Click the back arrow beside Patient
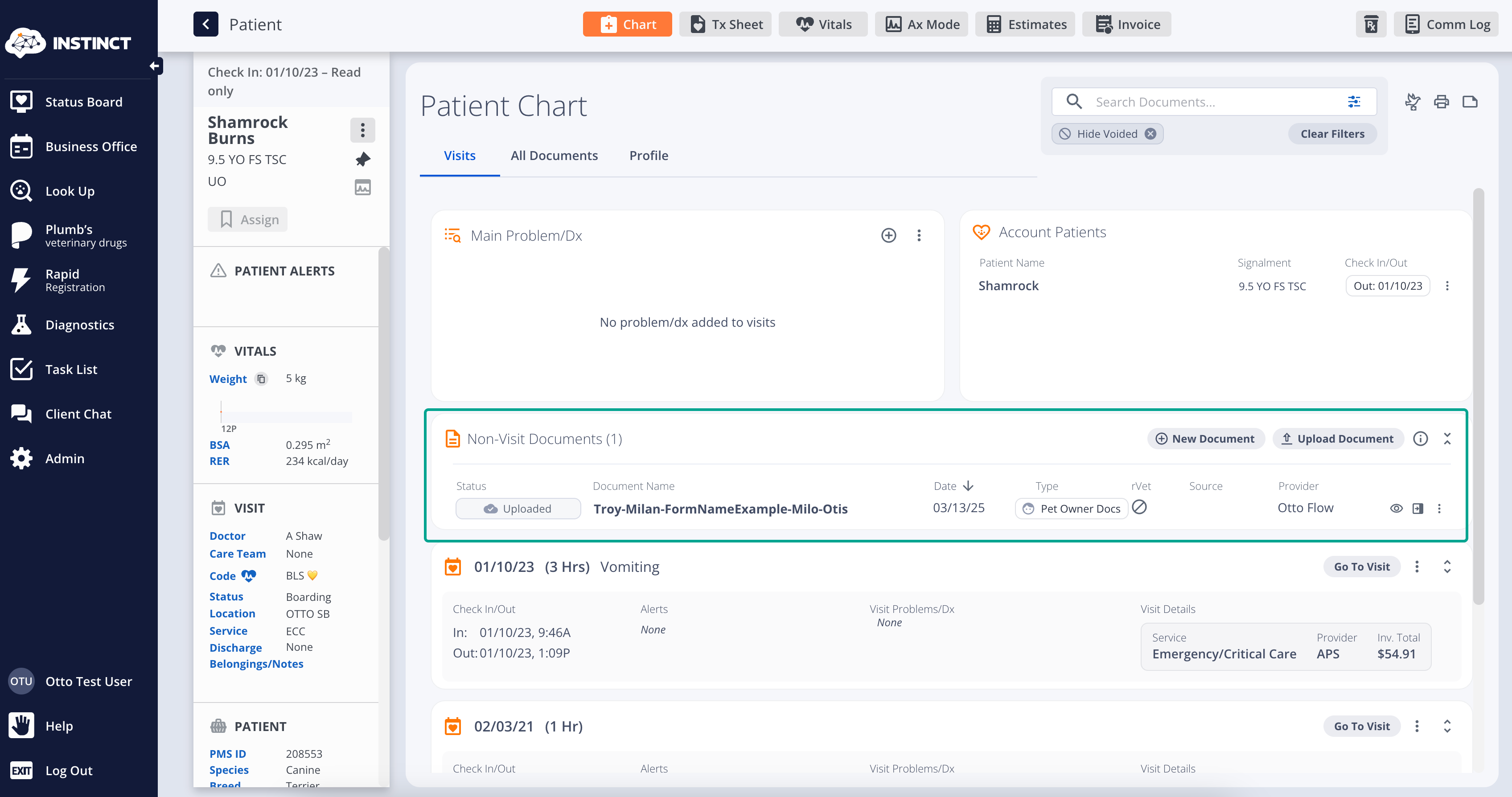Screen dimensions: 1512x797 [x=205, y=24]
